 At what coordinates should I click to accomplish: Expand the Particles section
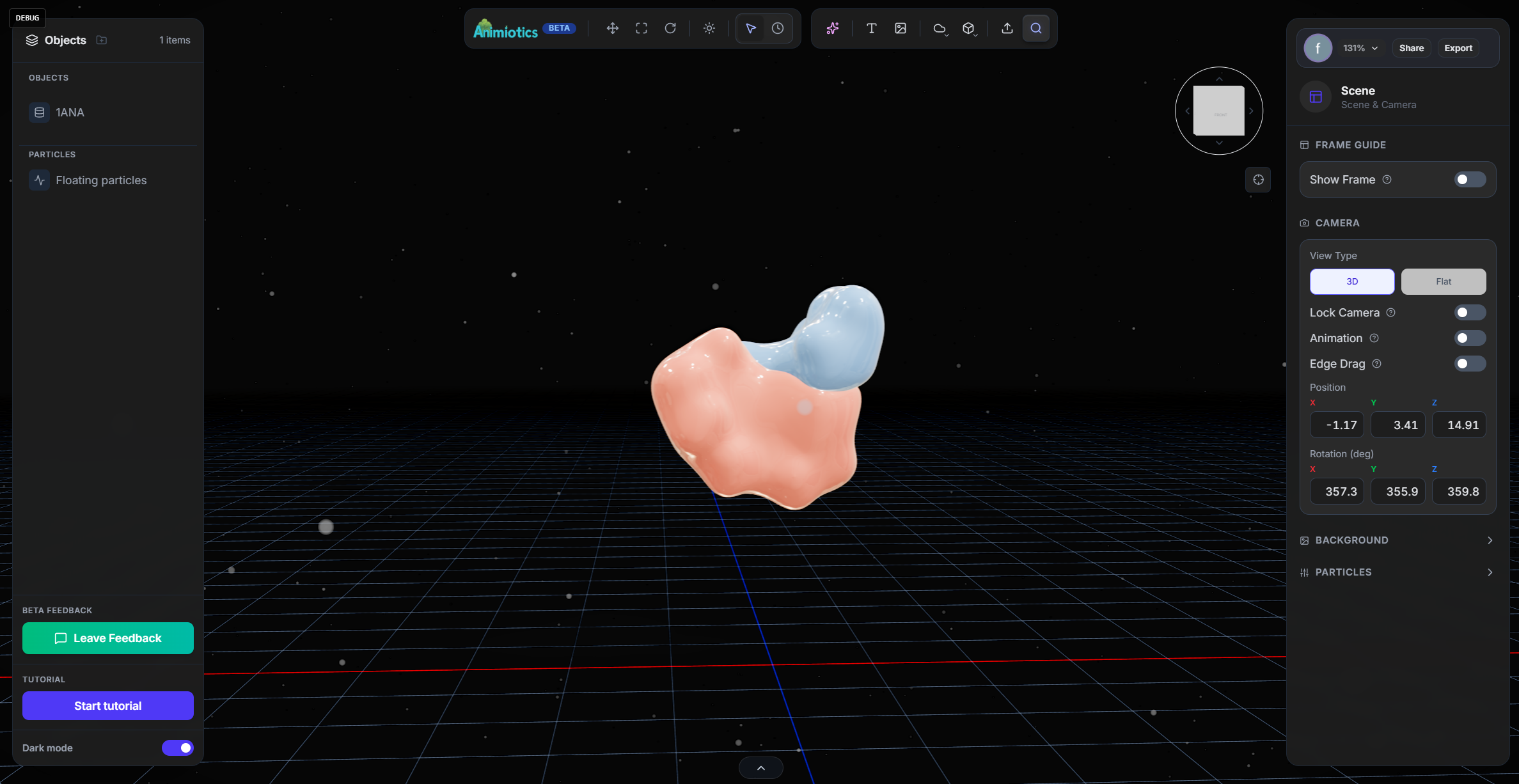click(1397, 572)
